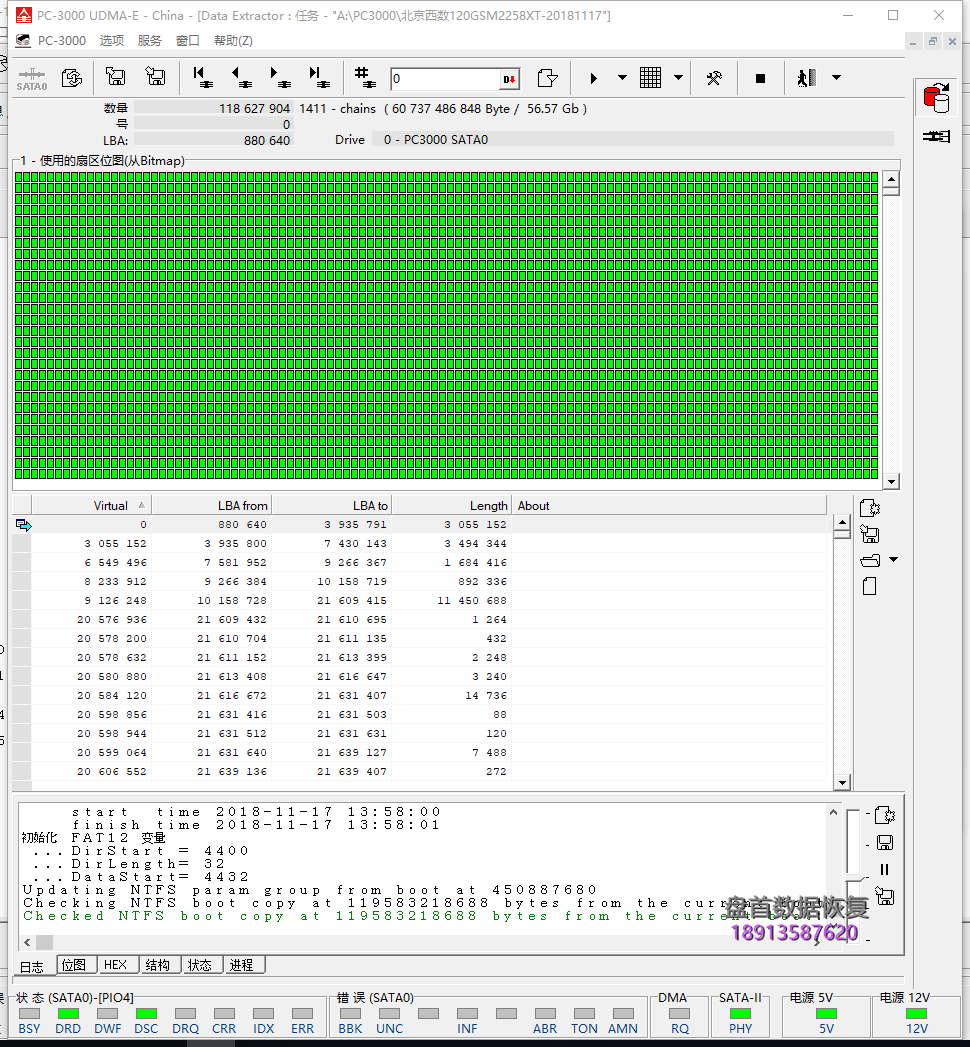Stop the task with the square stop button
Image resolution: width=970 pixels, height=1047 pixels.
point(760,78)
